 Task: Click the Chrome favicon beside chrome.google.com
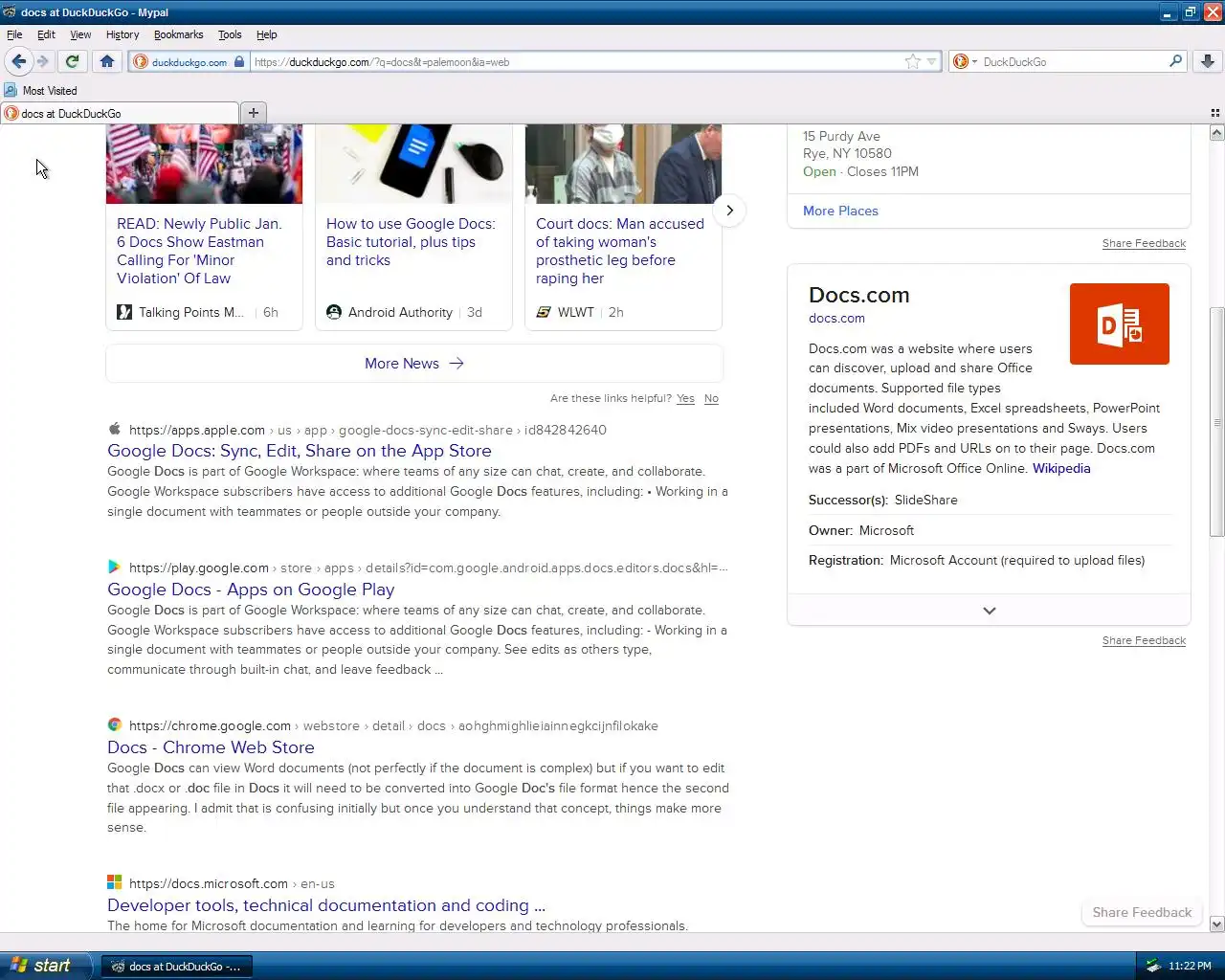pyautogui.click(x=115, y=724)
